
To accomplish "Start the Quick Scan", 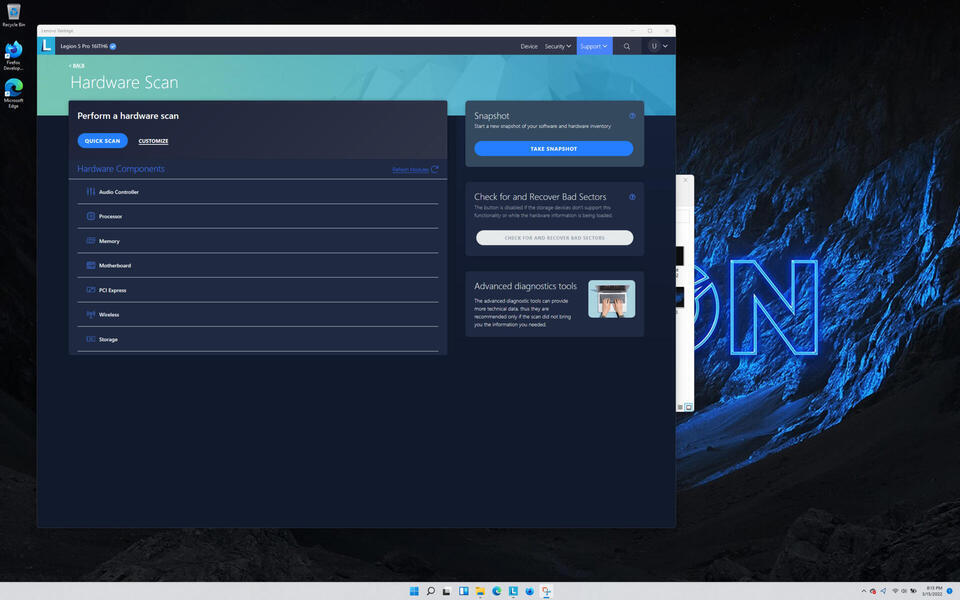I will [x=102, y=141].
